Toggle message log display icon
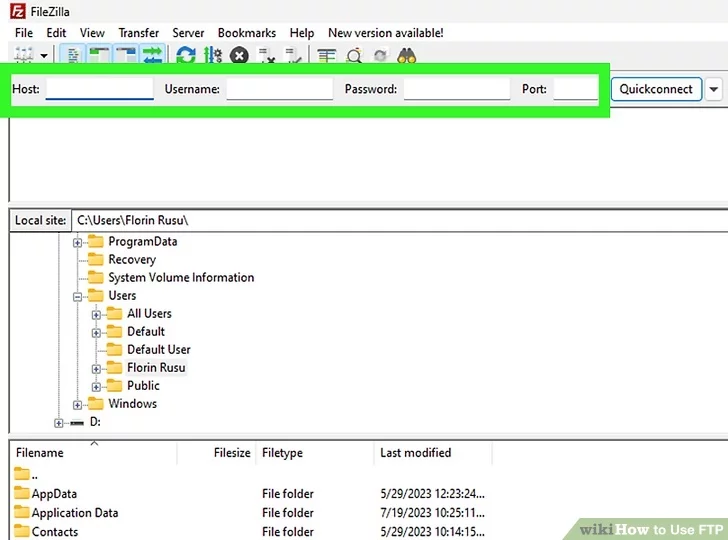The height and width of the screenshot is (540, 728). 73,55
